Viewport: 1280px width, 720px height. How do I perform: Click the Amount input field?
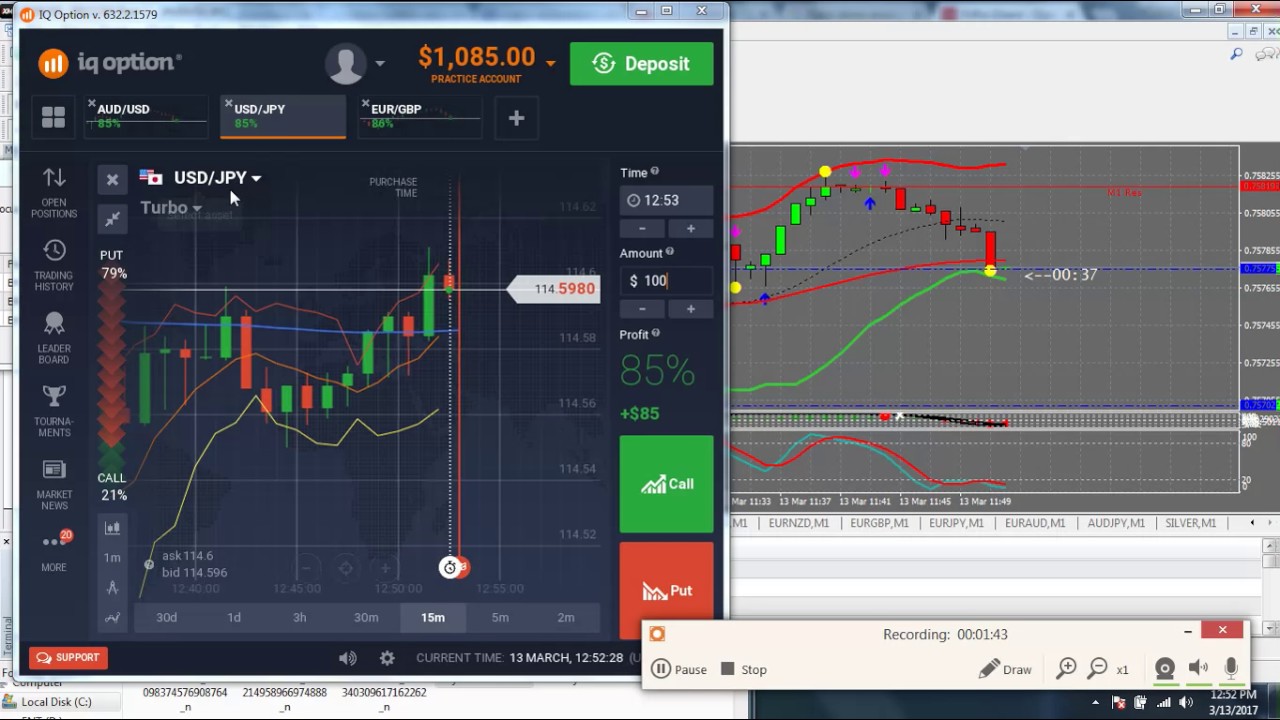click(x=667, y=281)
